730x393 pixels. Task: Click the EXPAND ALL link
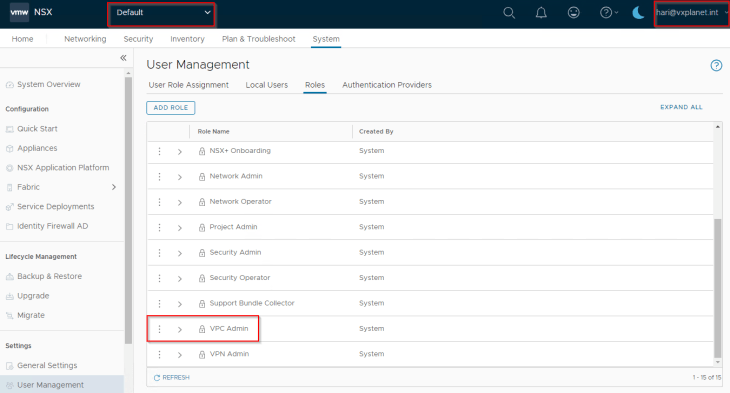tap(681, 107)
